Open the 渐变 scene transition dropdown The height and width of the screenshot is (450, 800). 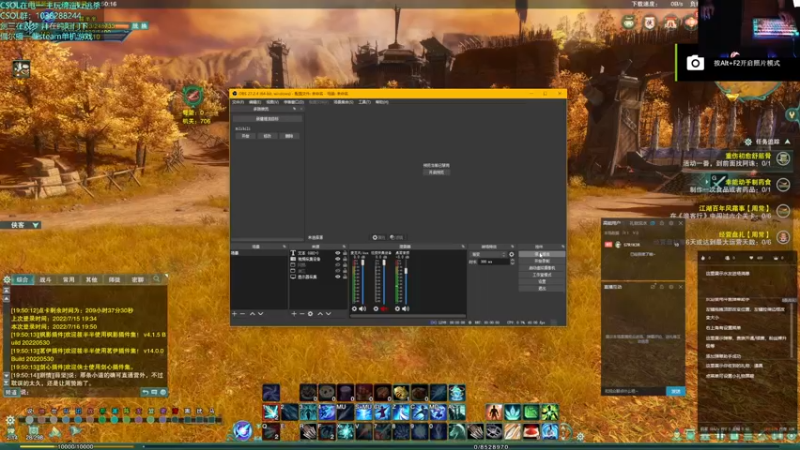[488, 254]
